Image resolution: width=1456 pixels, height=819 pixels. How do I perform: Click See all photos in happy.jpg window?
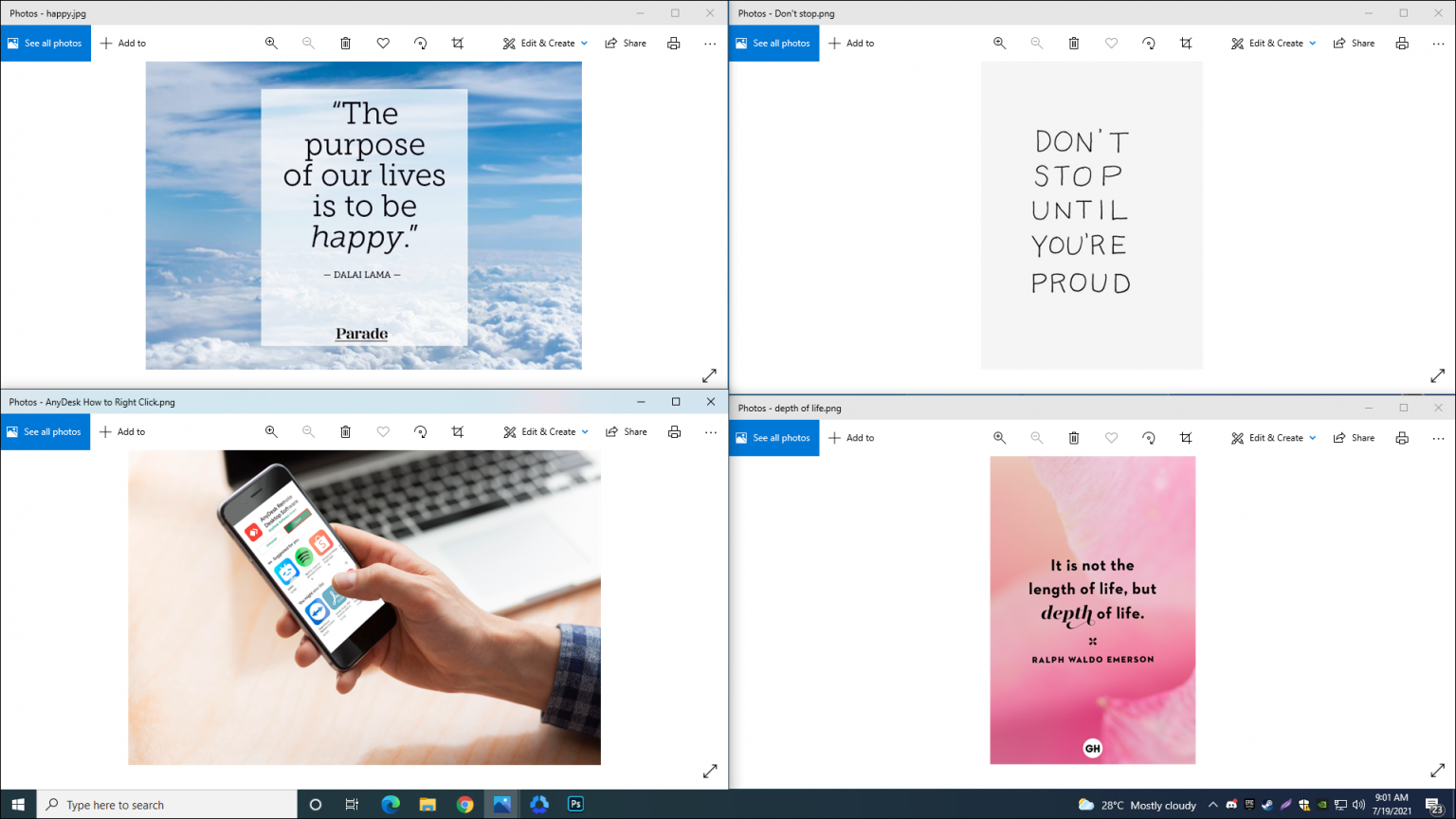45,43
